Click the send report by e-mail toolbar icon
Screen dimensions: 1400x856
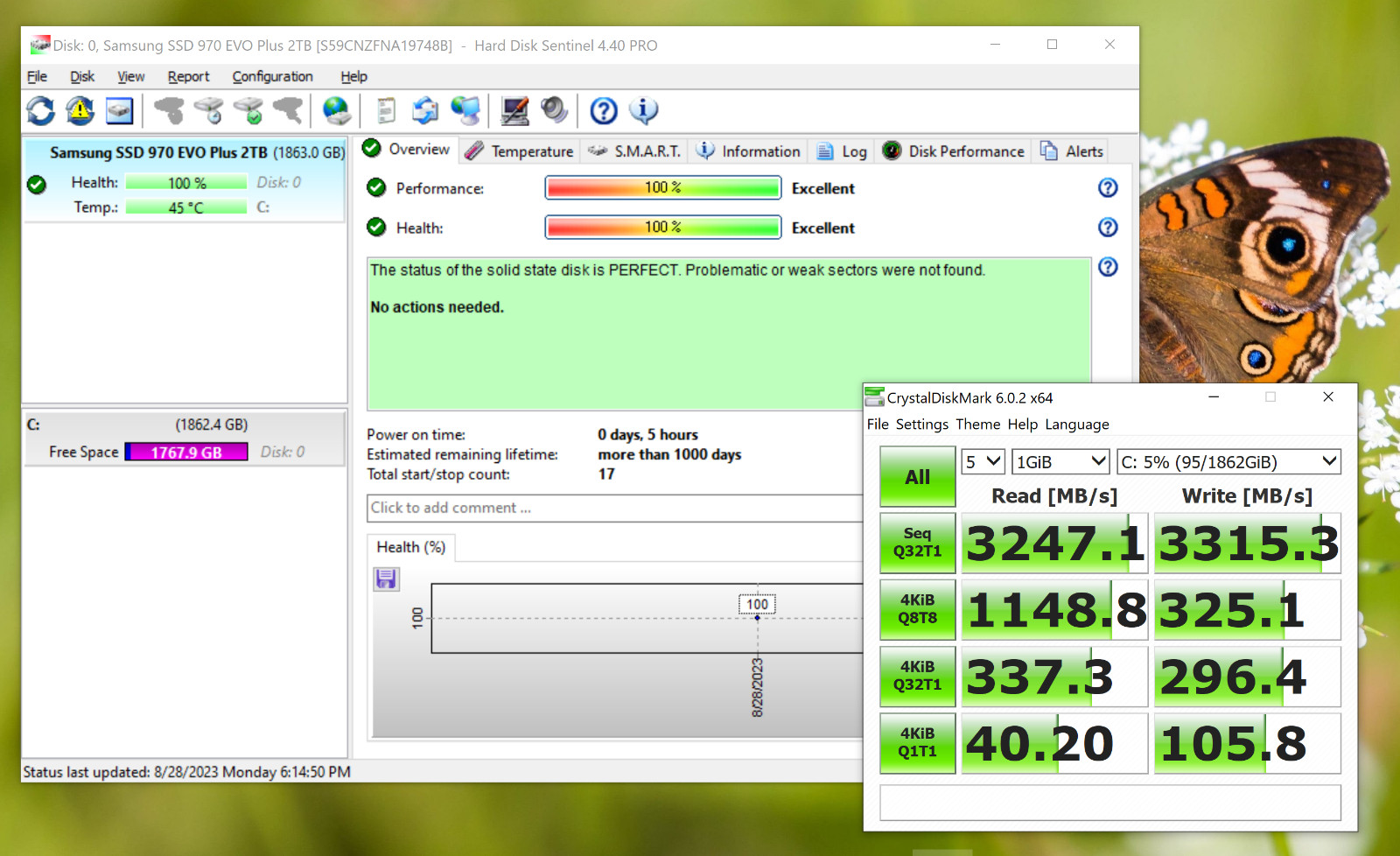425,110
